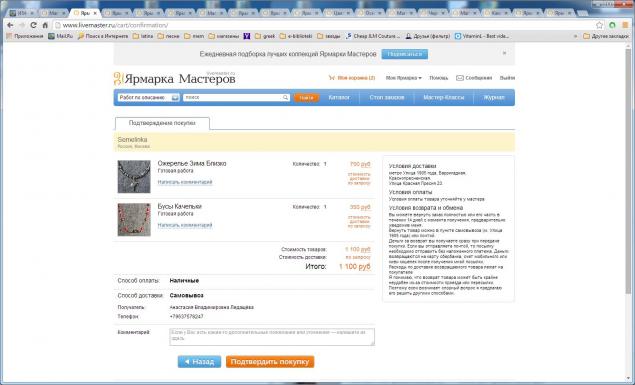Click the browser back arrow
The image size is (635, 385).
pyautogui.click(x=11, y=25)
